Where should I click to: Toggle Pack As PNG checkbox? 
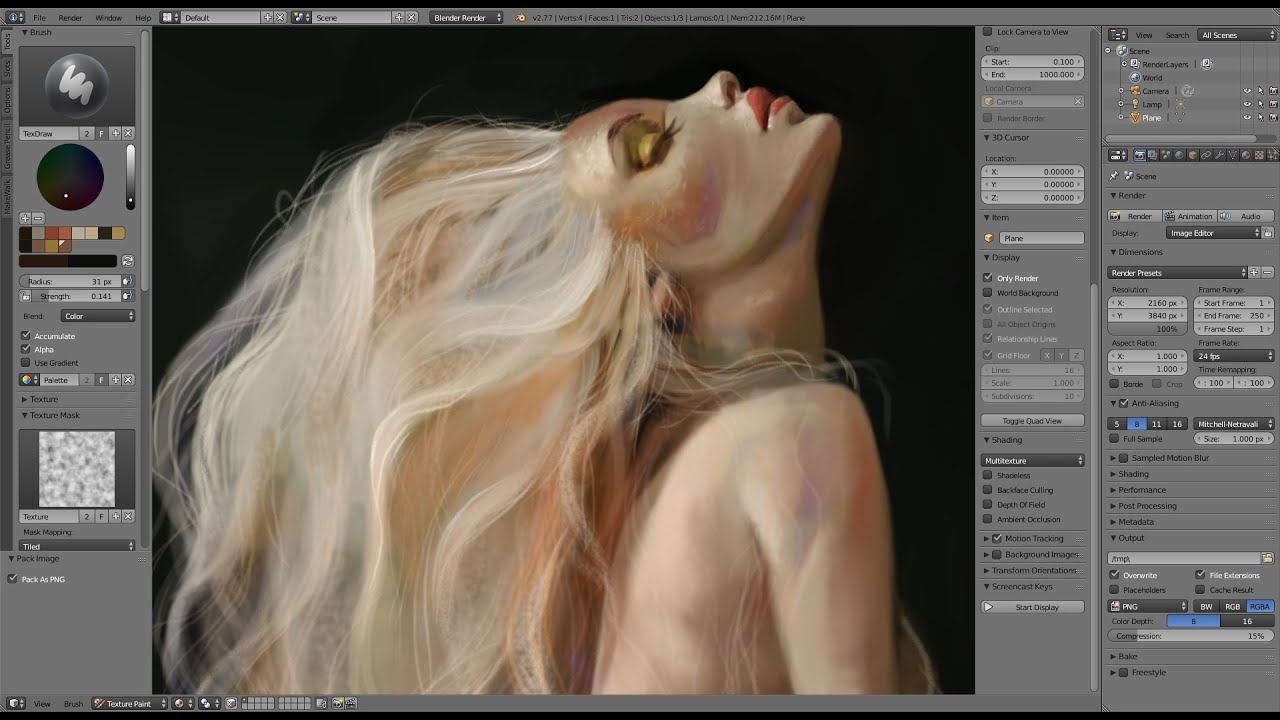13,579
